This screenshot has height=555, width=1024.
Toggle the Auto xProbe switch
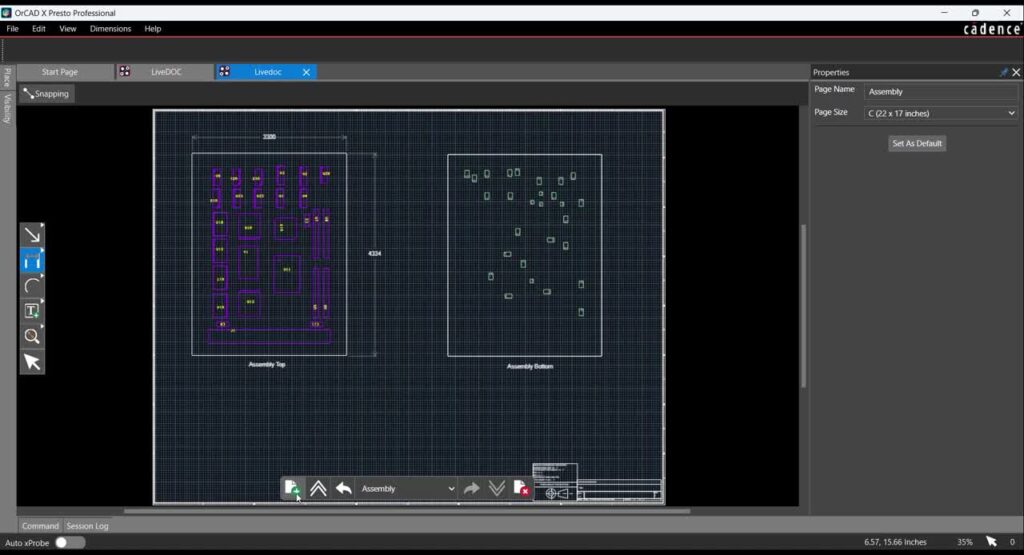(x=70, y=543)
